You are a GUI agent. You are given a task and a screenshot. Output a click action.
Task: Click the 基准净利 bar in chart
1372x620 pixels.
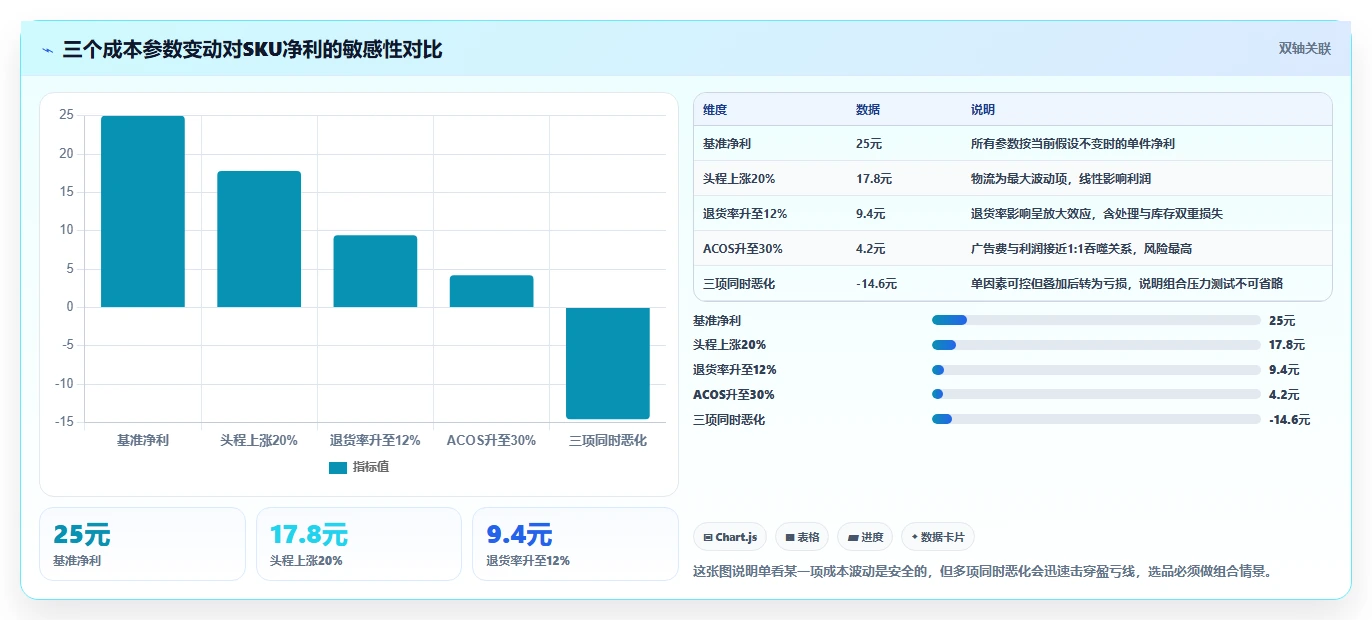pos(143,211)
